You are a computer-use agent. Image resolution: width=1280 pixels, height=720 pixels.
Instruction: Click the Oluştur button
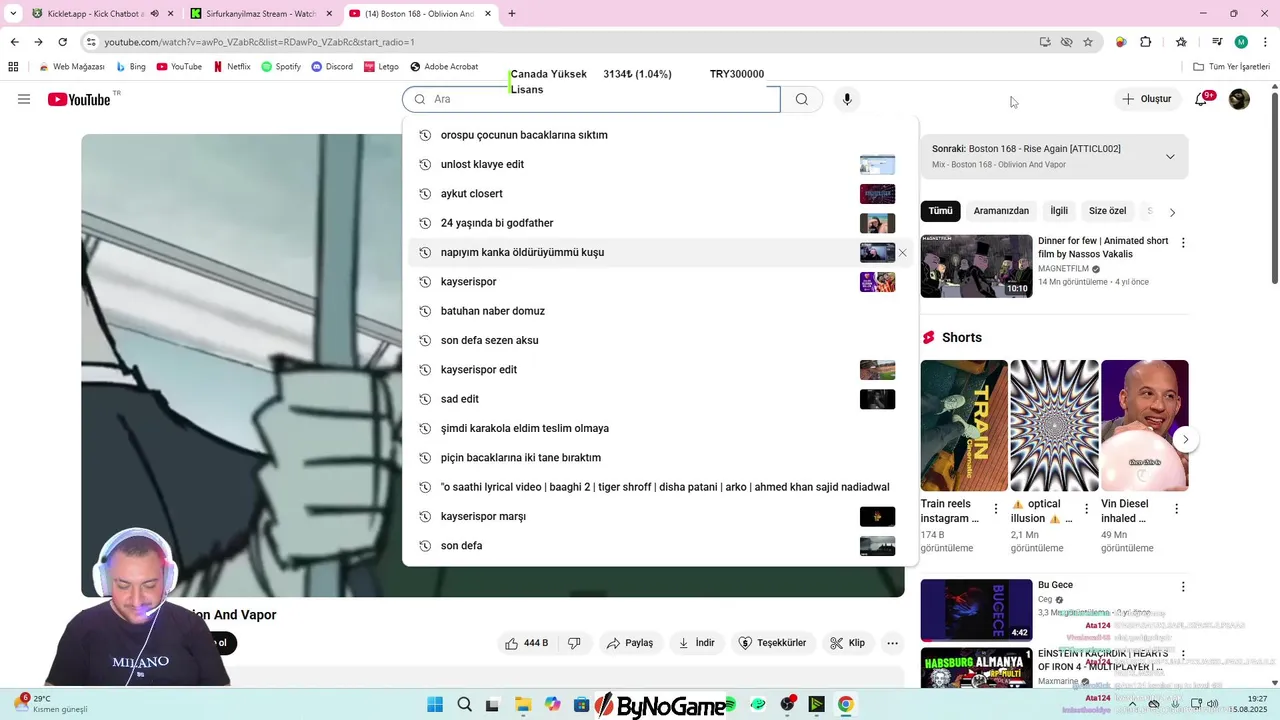coord(1147,99)
